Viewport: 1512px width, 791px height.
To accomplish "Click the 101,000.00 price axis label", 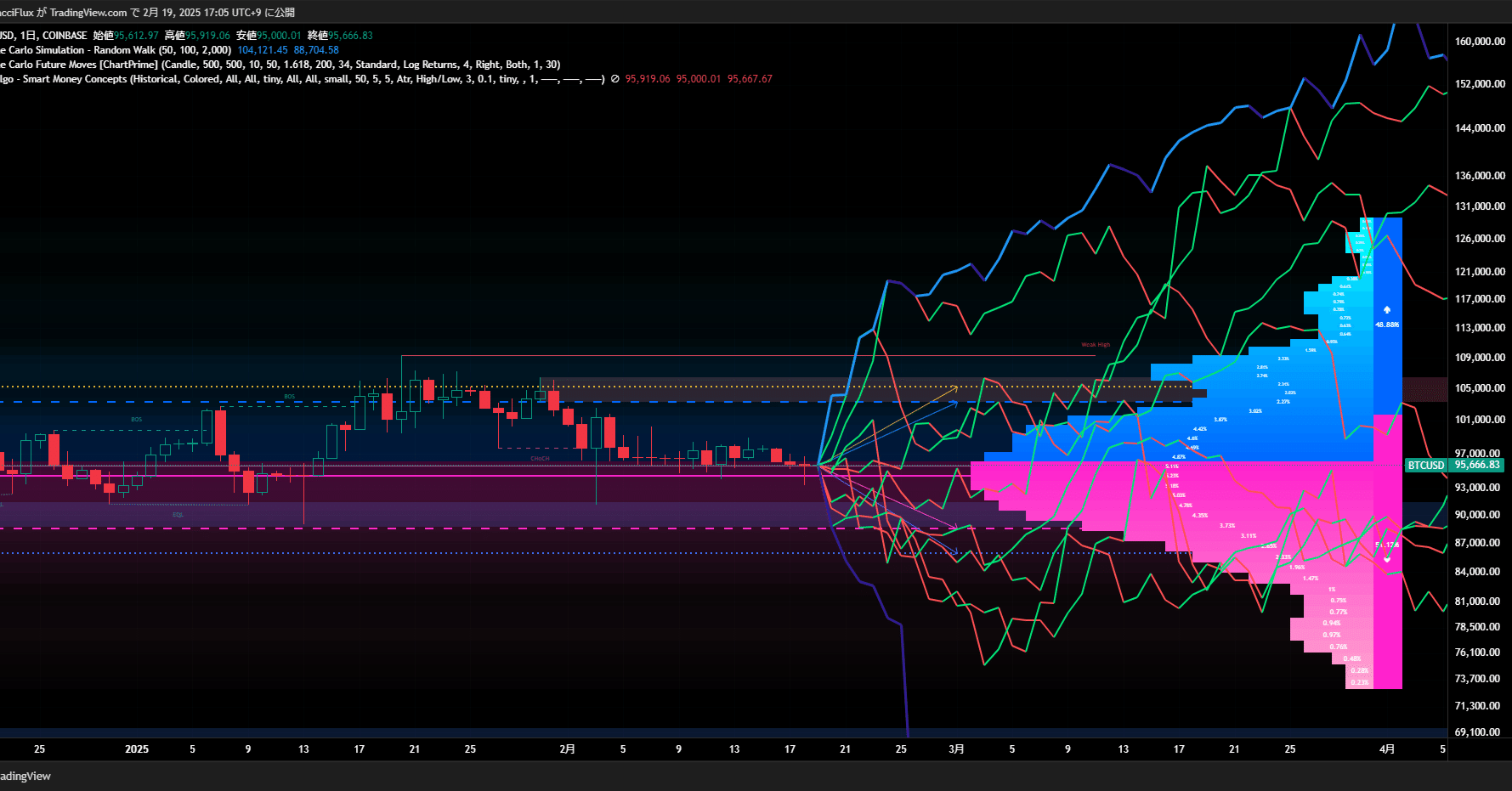I will pyautogui.click(x=1480, y=420).
